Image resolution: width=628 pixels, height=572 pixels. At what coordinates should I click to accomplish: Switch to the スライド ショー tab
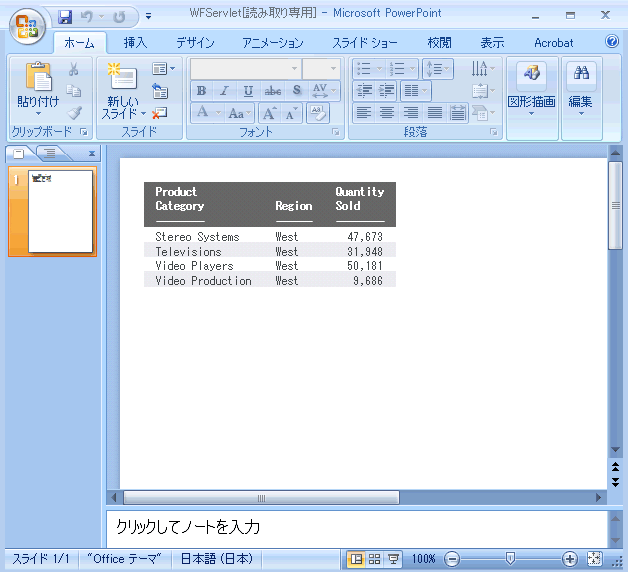(365, 42)
